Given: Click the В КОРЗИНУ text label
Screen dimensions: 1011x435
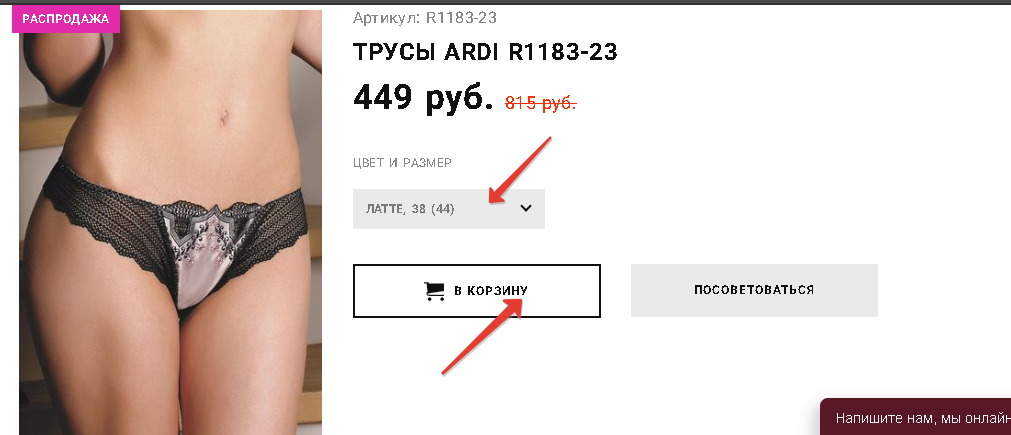Looking at the screenshot, I should (491, 291).
